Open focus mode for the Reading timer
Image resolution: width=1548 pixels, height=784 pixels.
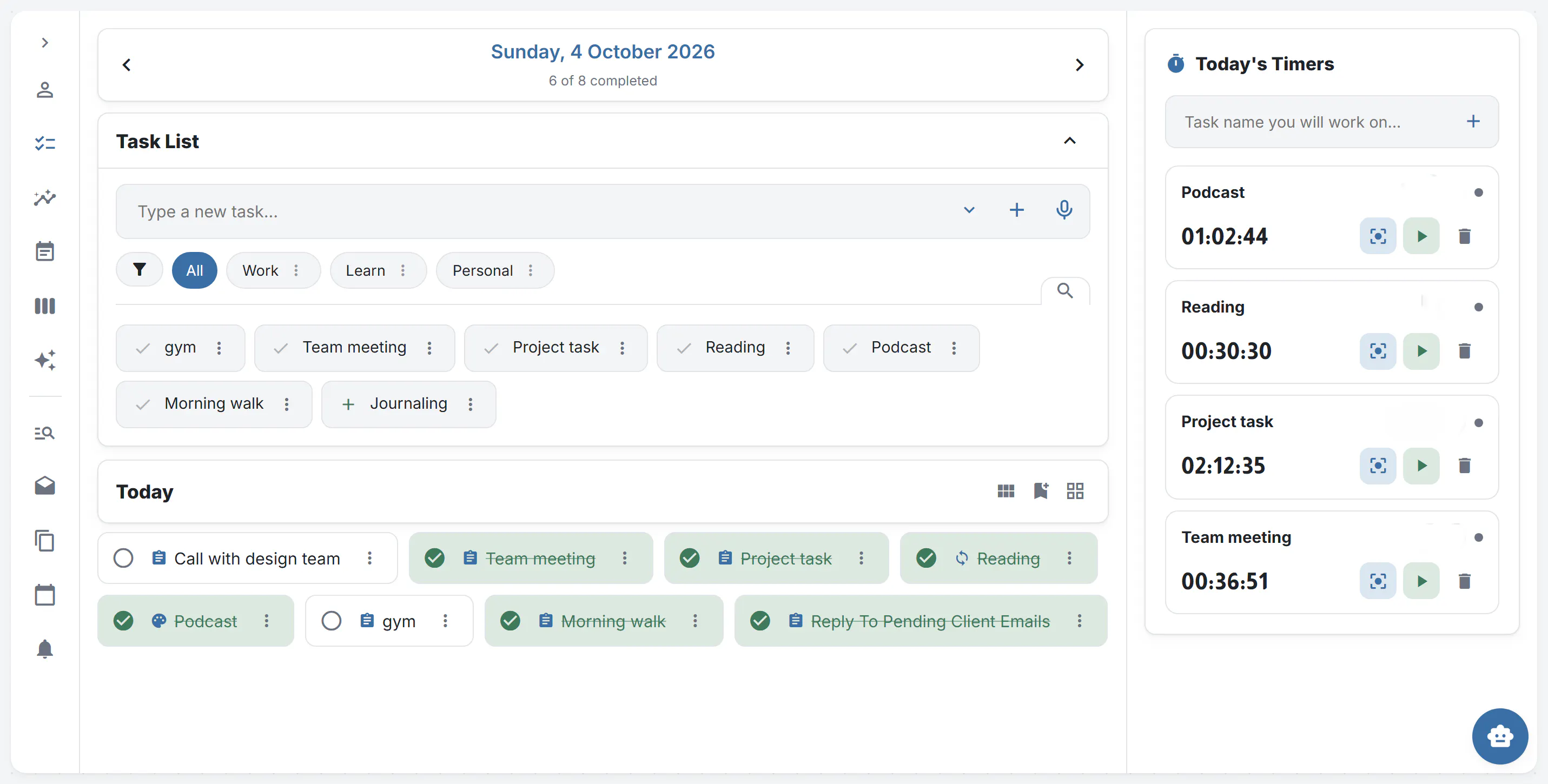[x=1378, y=351]
